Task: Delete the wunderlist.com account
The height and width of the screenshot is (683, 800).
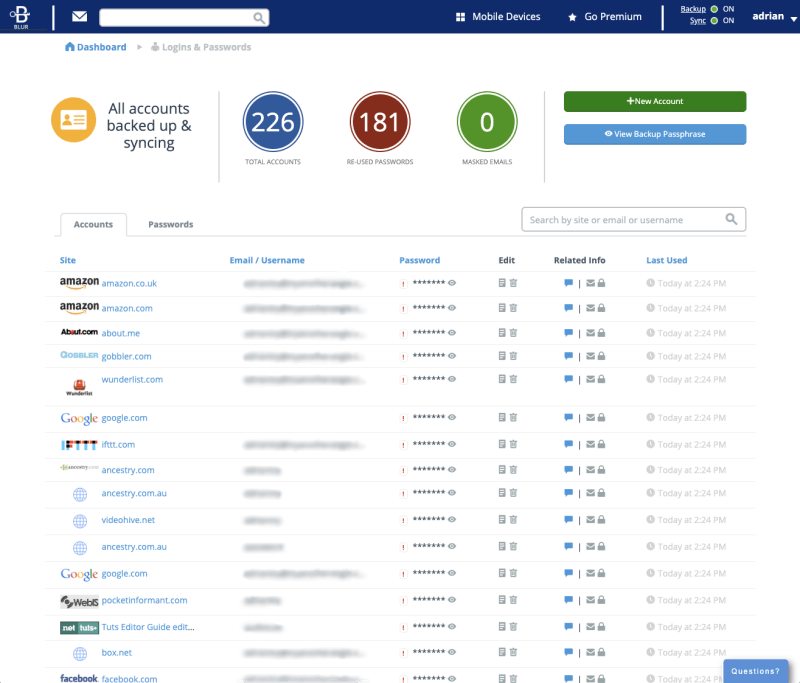Action: click(513, 378)
